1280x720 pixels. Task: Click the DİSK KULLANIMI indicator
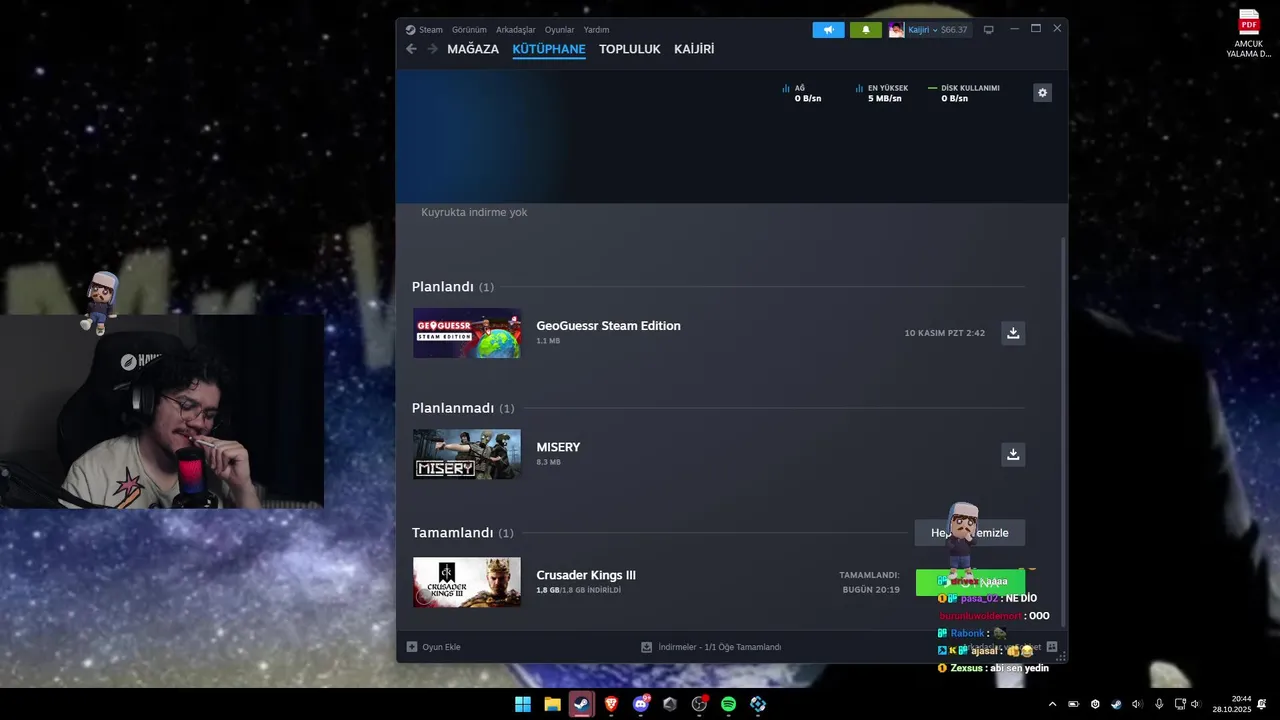pos(964,93)
